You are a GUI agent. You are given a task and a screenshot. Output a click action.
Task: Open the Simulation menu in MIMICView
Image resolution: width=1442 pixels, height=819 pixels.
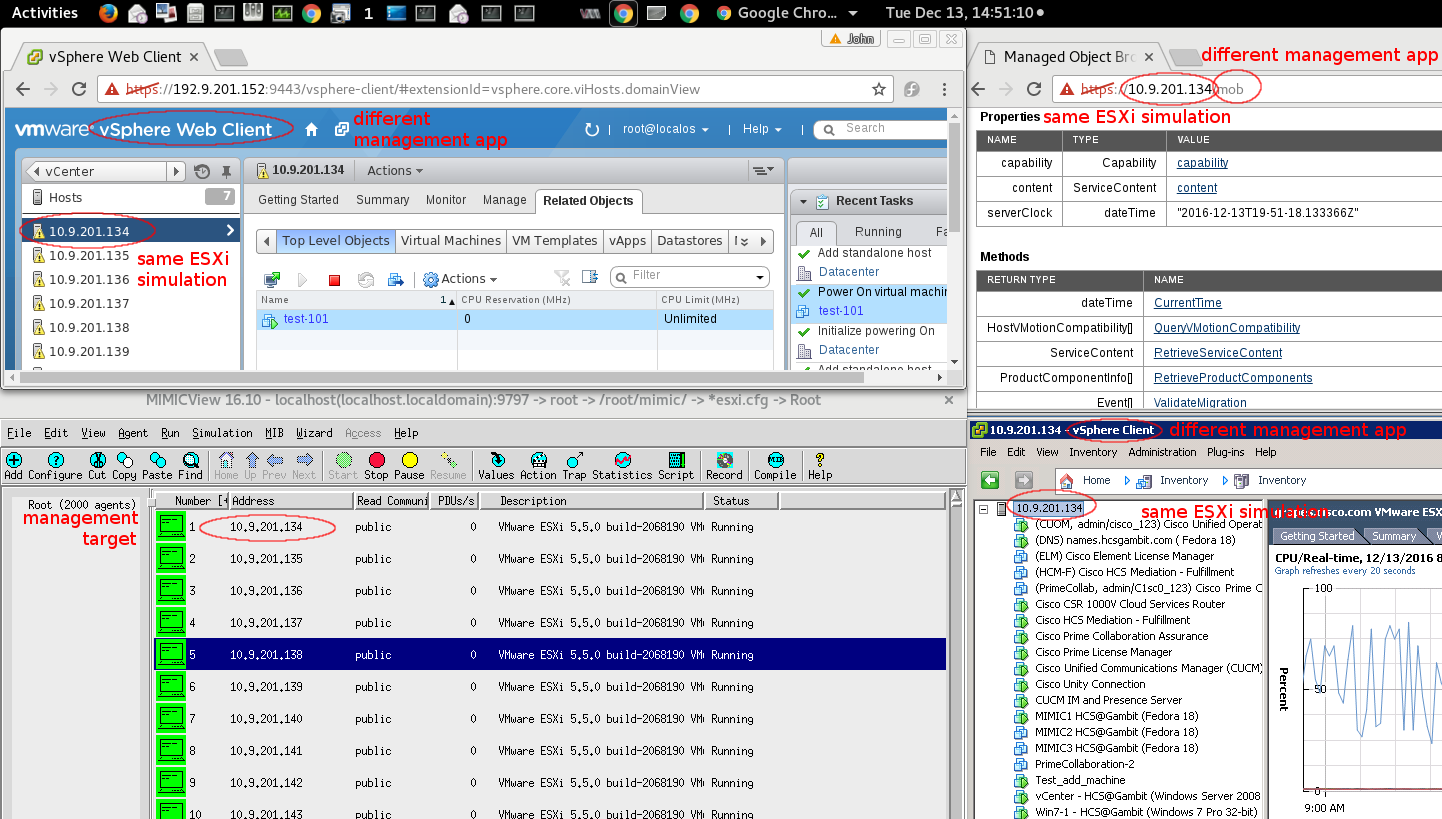pyautogui.click(x=222, y=433)
